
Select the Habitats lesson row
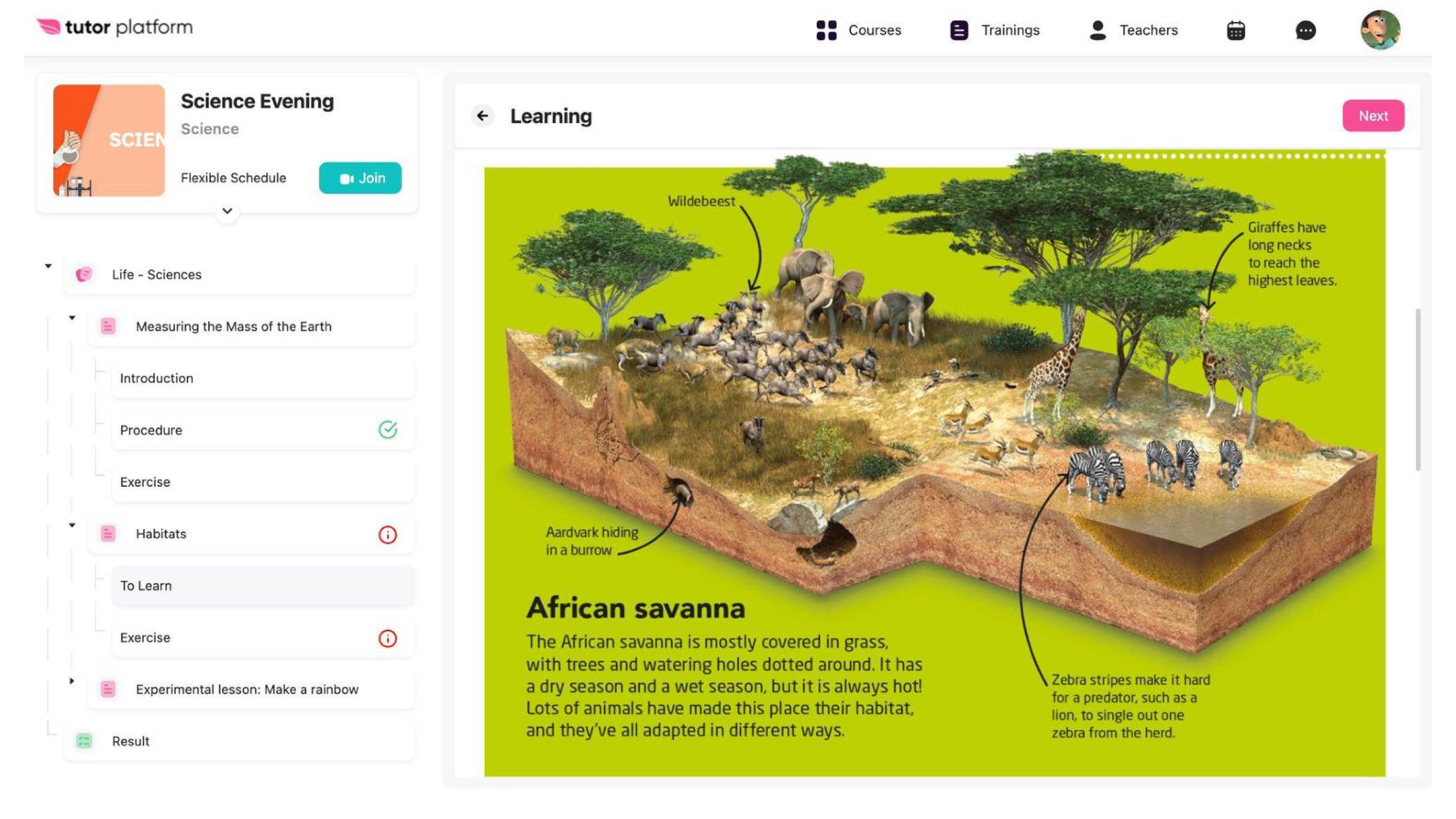[x=251, y=534]
